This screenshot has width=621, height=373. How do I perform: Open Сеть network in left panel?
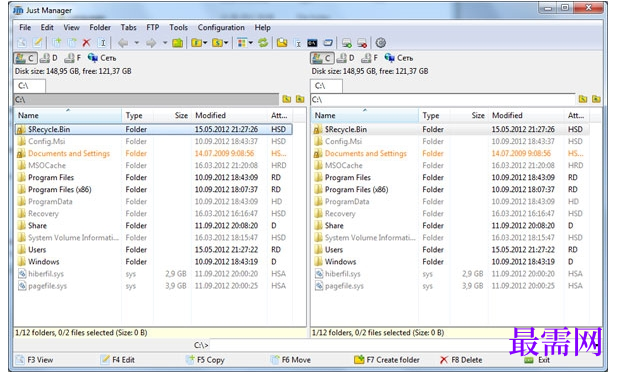pyautogui.click(x=102, y=58)
